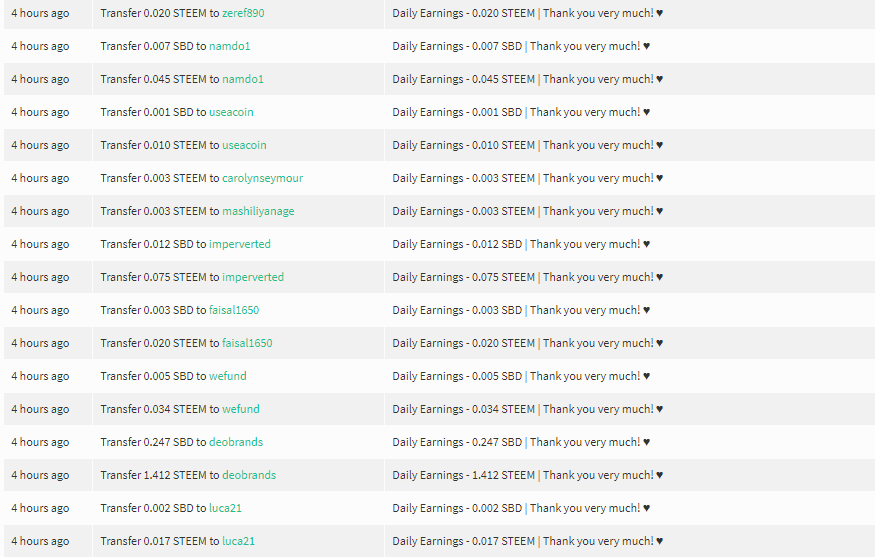Select 'Transfer 1.412 STEEM to' text
Image resolution: width=875 pixels, height=557 pixels.
[160, 474]
